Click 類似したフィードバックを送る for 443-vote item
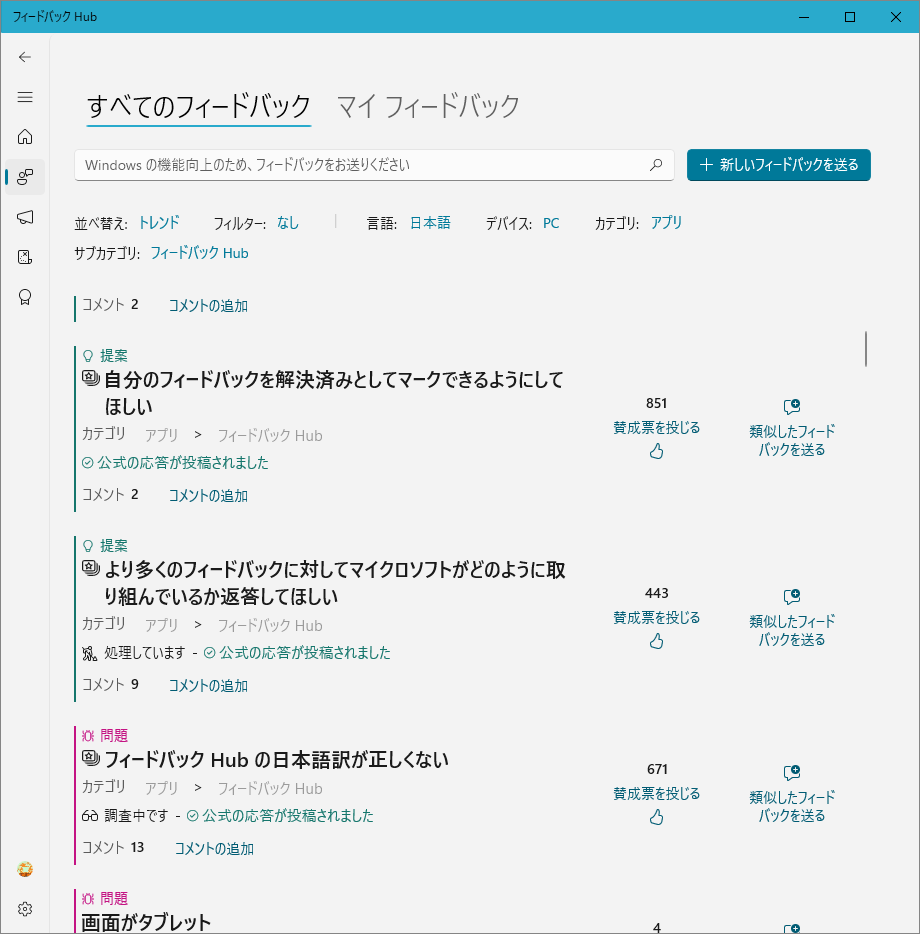920x934 pixels. 792,630
